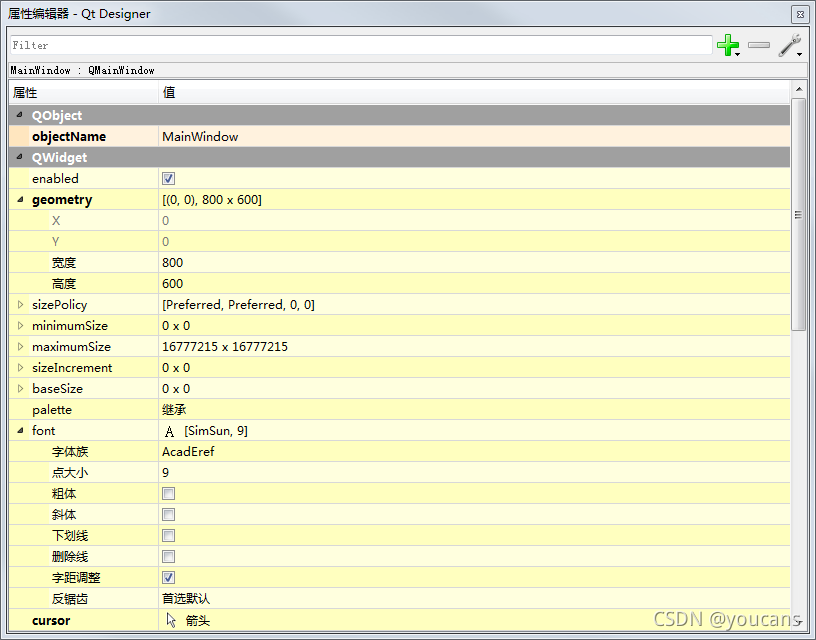Image resolution: width=816 pixels, height=640 pixels.
Task: Select the 反锯齿 value 首选默认
Action: point(186,598)
